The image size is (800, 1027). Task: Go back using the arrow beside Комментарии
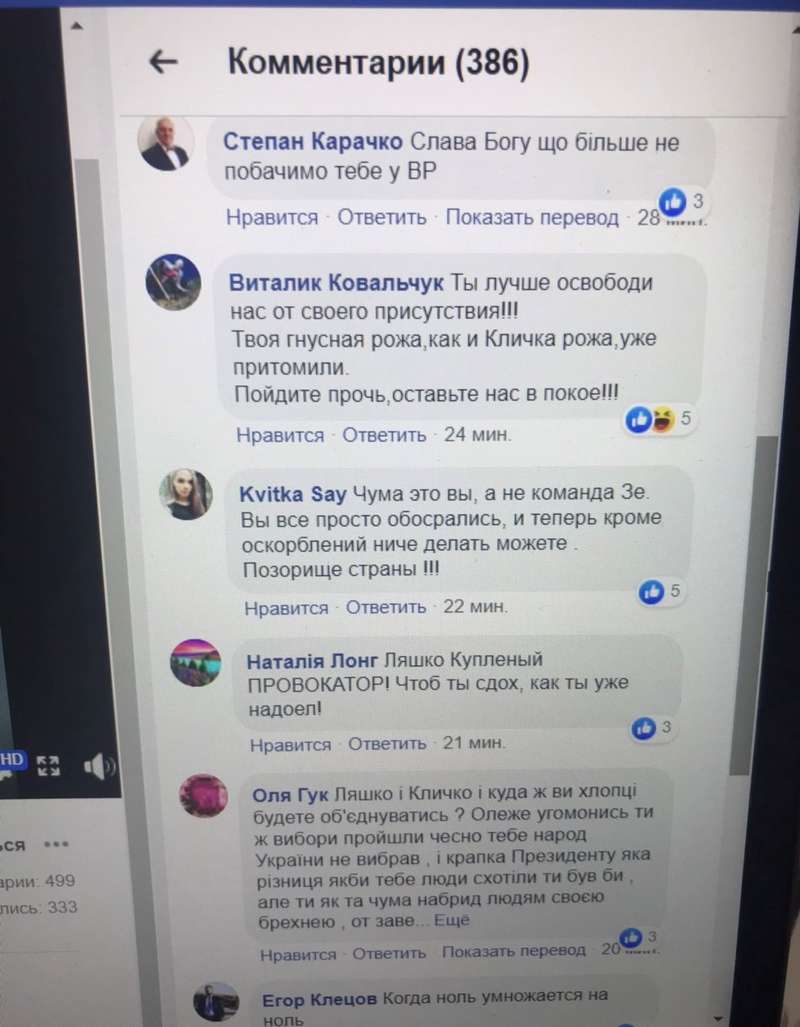[163, 62]
